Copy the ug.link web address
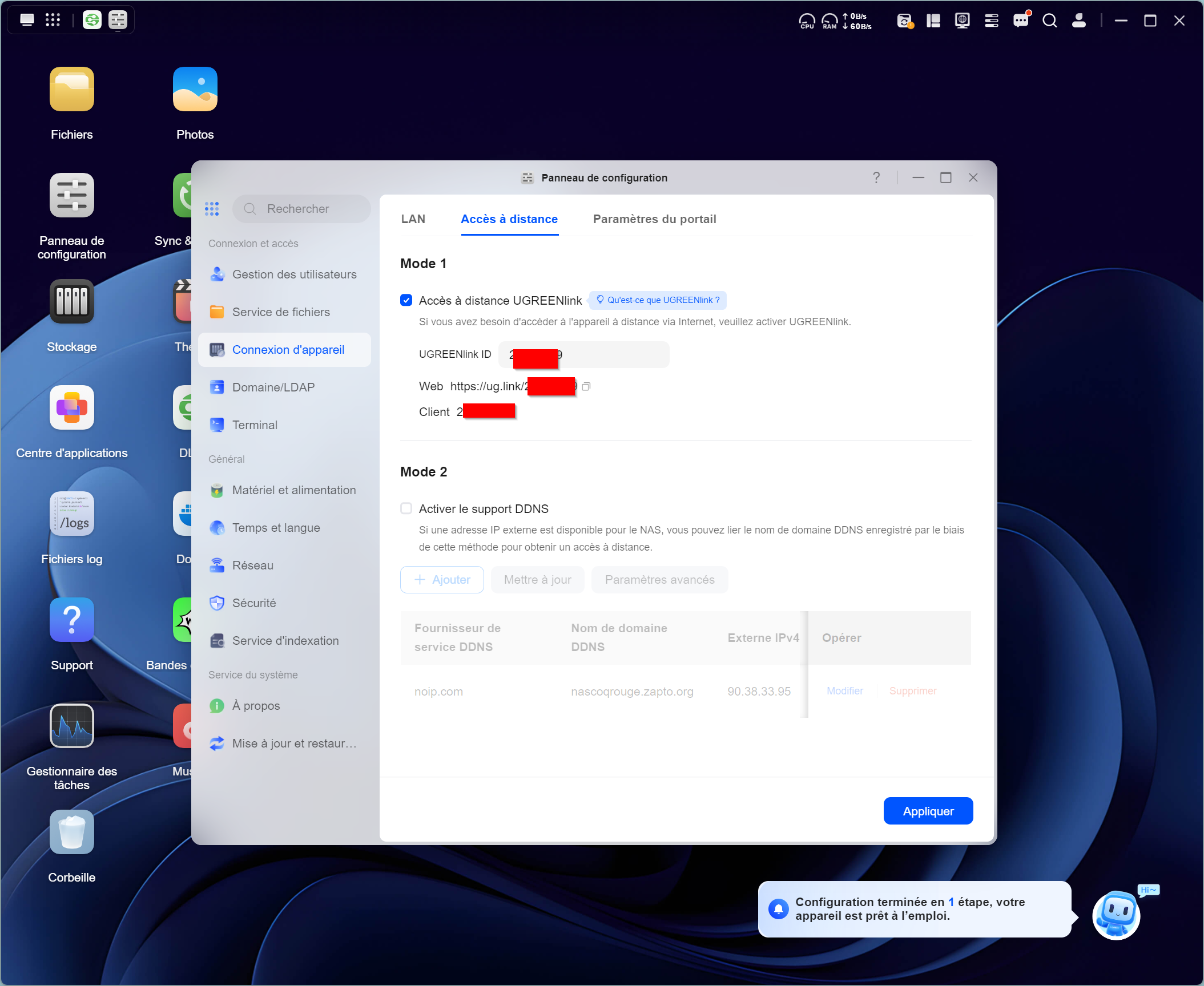The image size is (1204, 986). pyautogui.click(x=586, y=386)
